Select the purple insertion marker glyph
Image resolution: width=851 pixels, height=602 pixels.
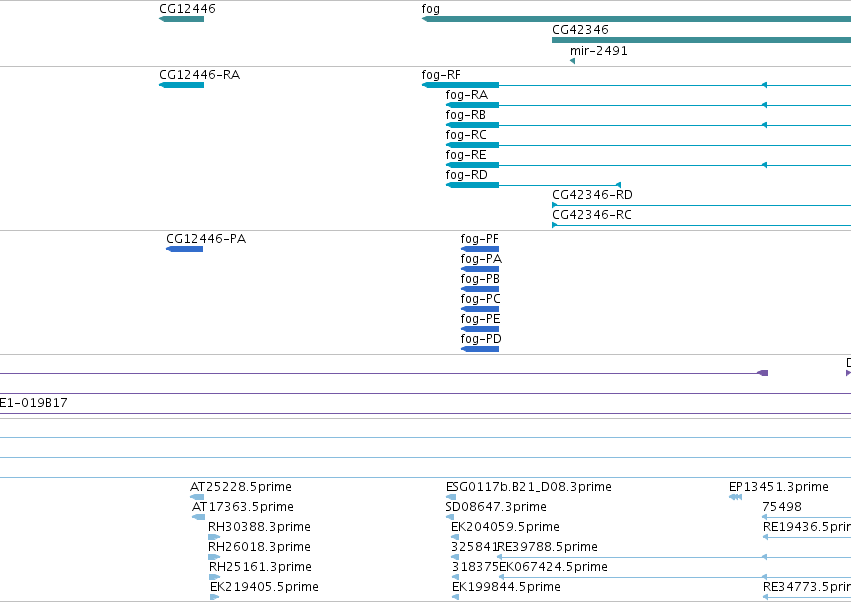click(x=763, y=373)
